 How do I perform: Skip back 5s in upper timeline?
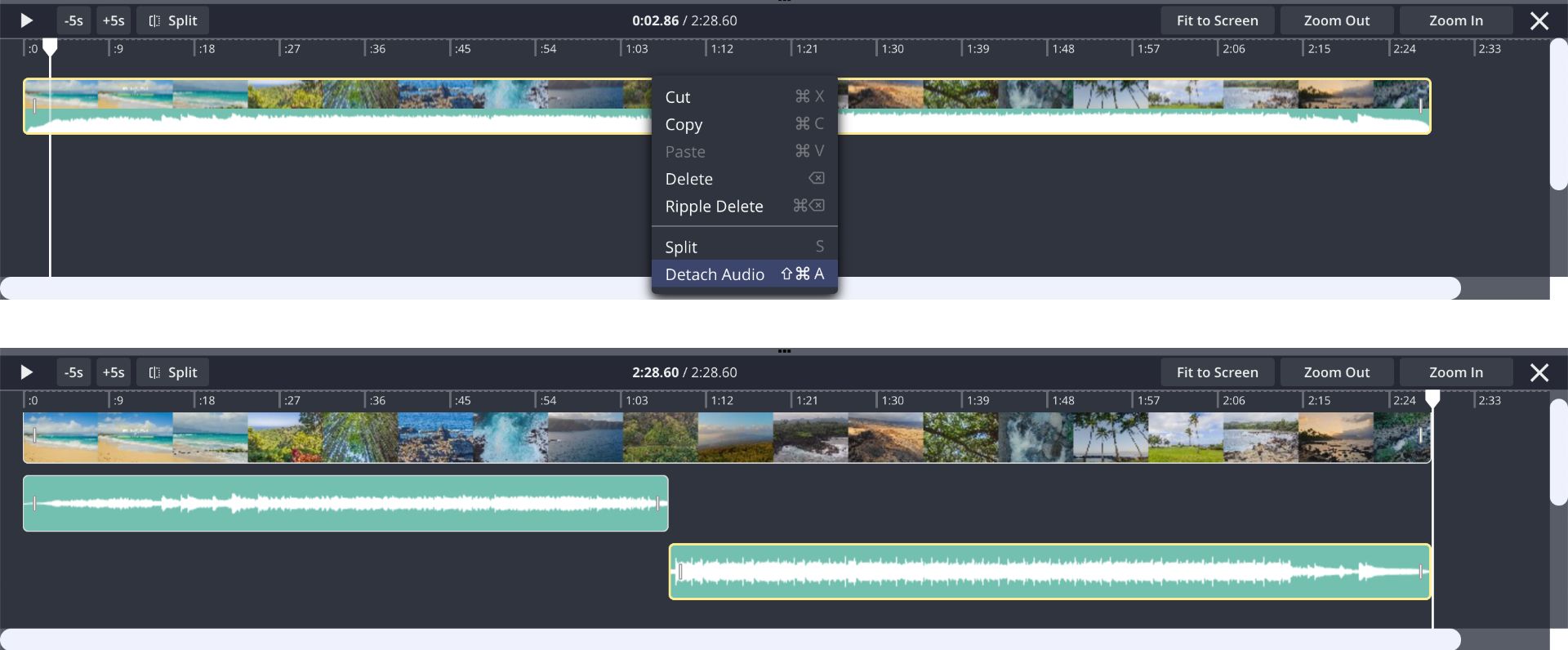73,21
